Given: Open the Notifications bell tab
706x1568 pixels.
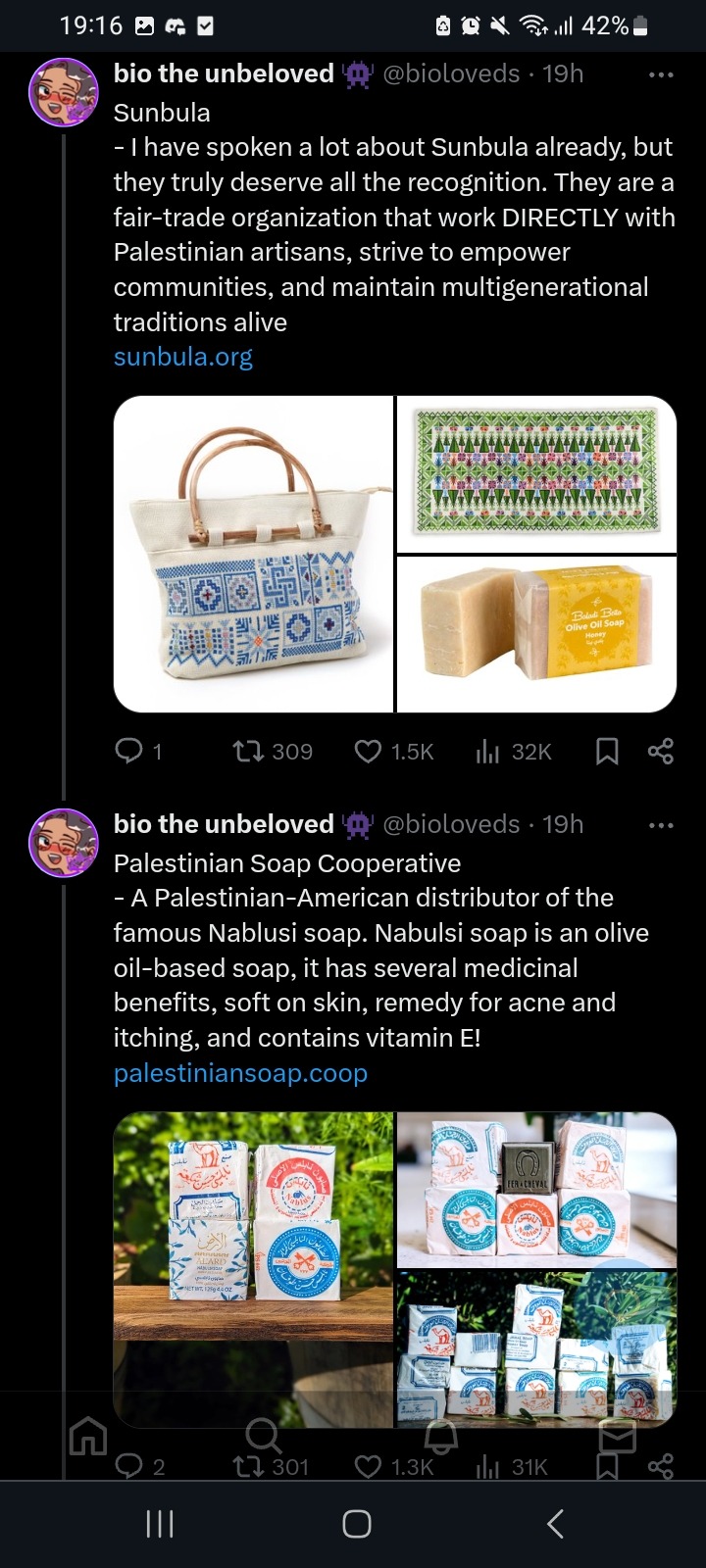Looking at the screenshot, I should (x=441, y=1437).
